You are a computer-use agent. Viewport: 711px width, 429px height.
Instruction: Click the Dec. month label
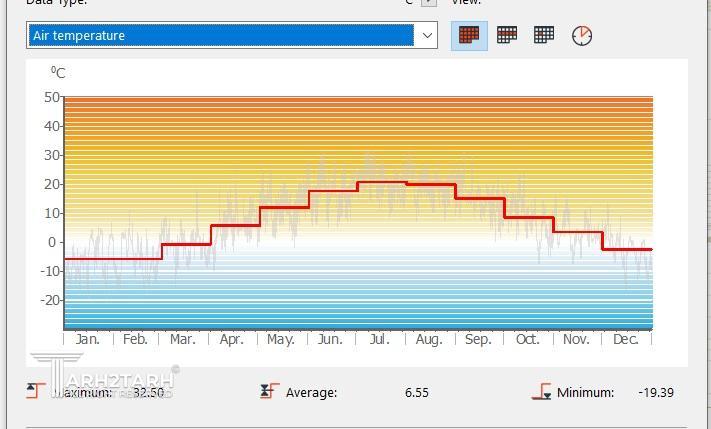point(625,339)
